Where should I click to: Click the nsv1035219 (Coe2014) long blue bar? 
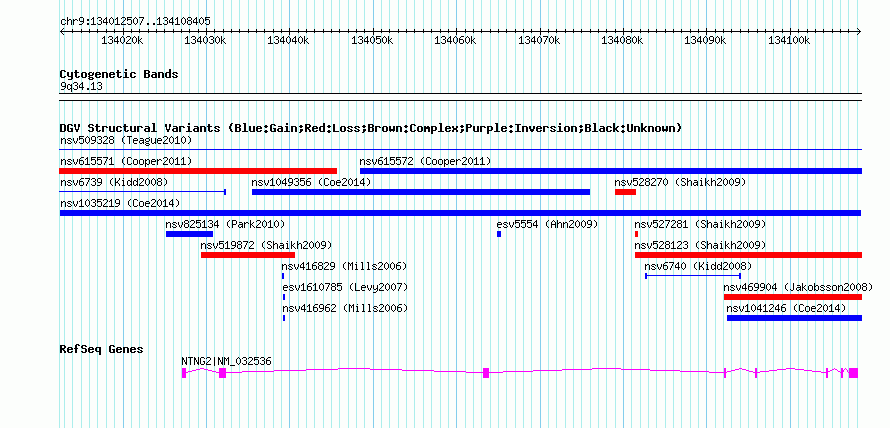[x=460, y=213]
